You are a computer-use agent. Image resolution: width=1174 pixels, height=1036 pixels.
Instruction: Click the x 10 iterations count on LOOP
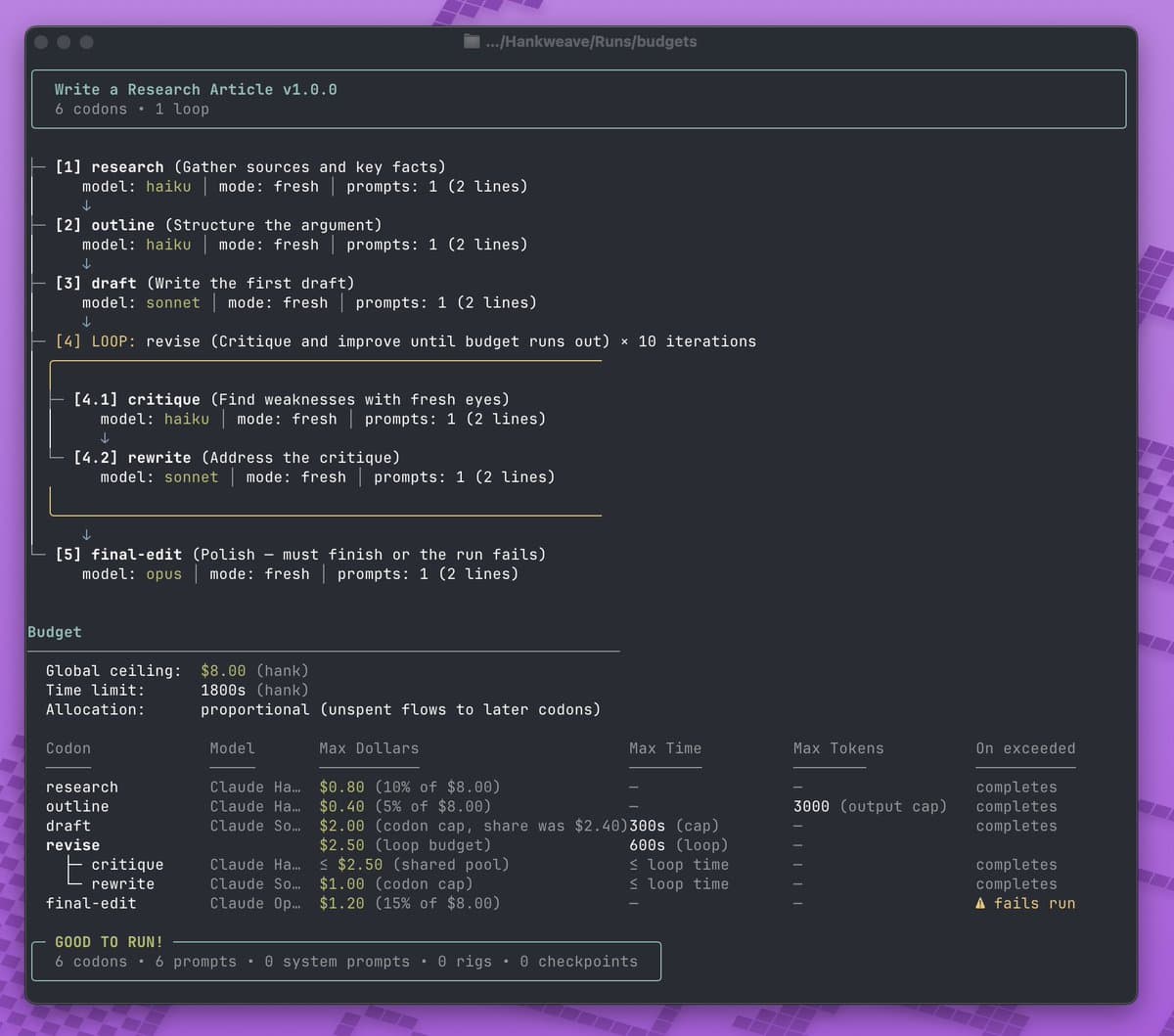[696, 340]
